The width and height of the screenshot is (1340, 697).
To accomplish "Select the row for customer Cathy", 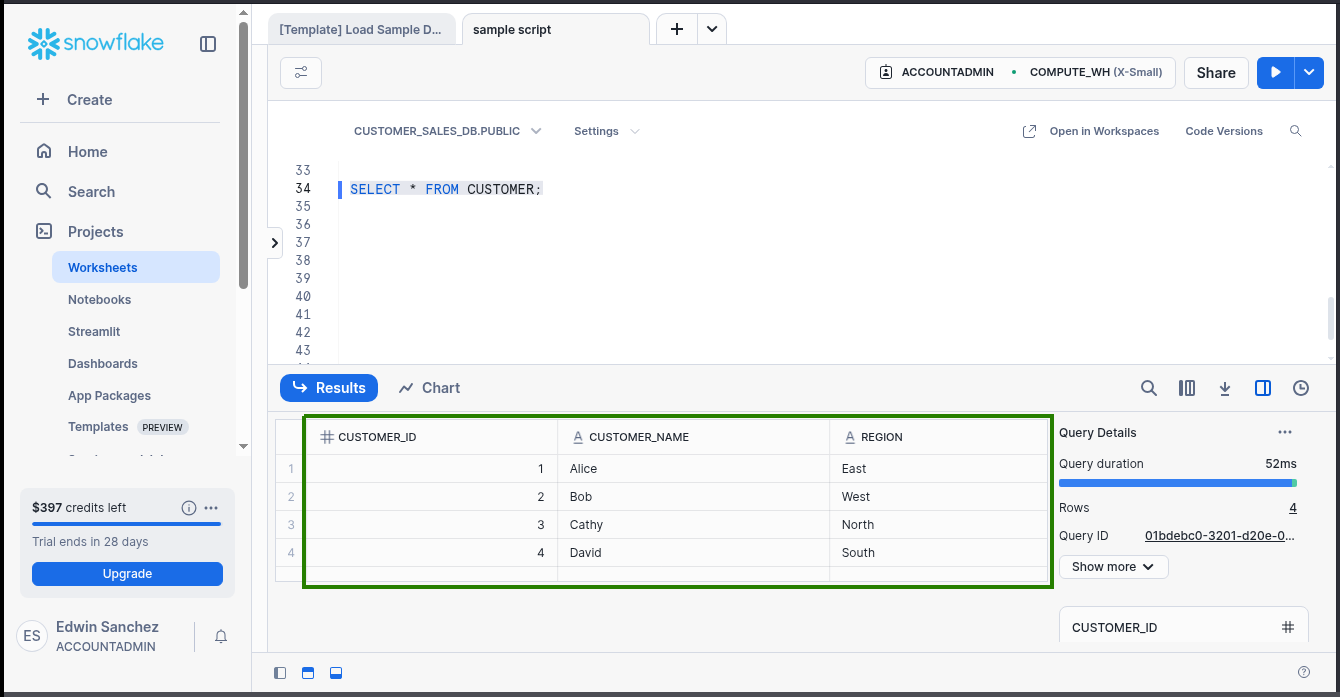I will point(600,524).
